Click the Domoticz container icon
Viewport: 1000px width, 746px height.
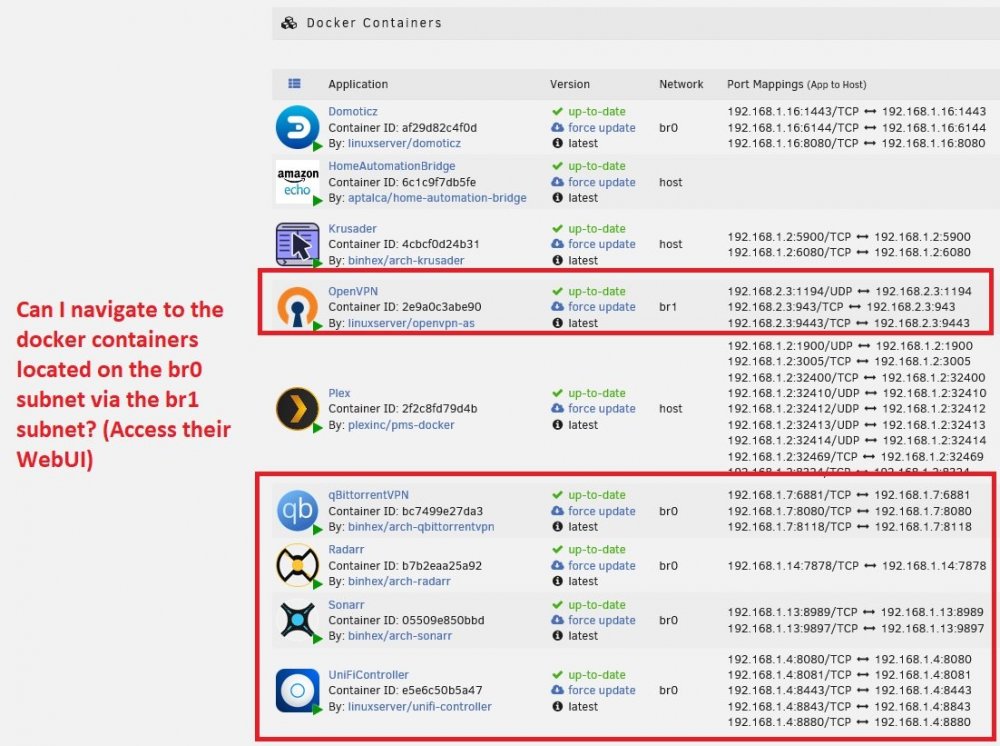297,127
